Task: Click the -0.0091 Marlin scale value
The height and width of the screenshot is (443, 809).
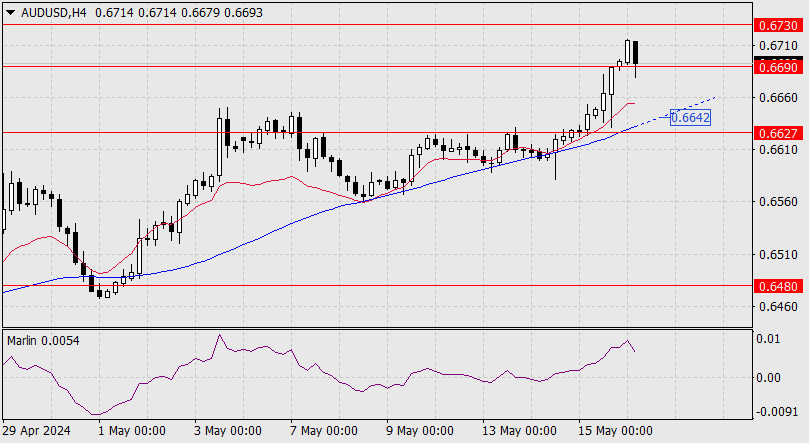Action: pos(776,412)
